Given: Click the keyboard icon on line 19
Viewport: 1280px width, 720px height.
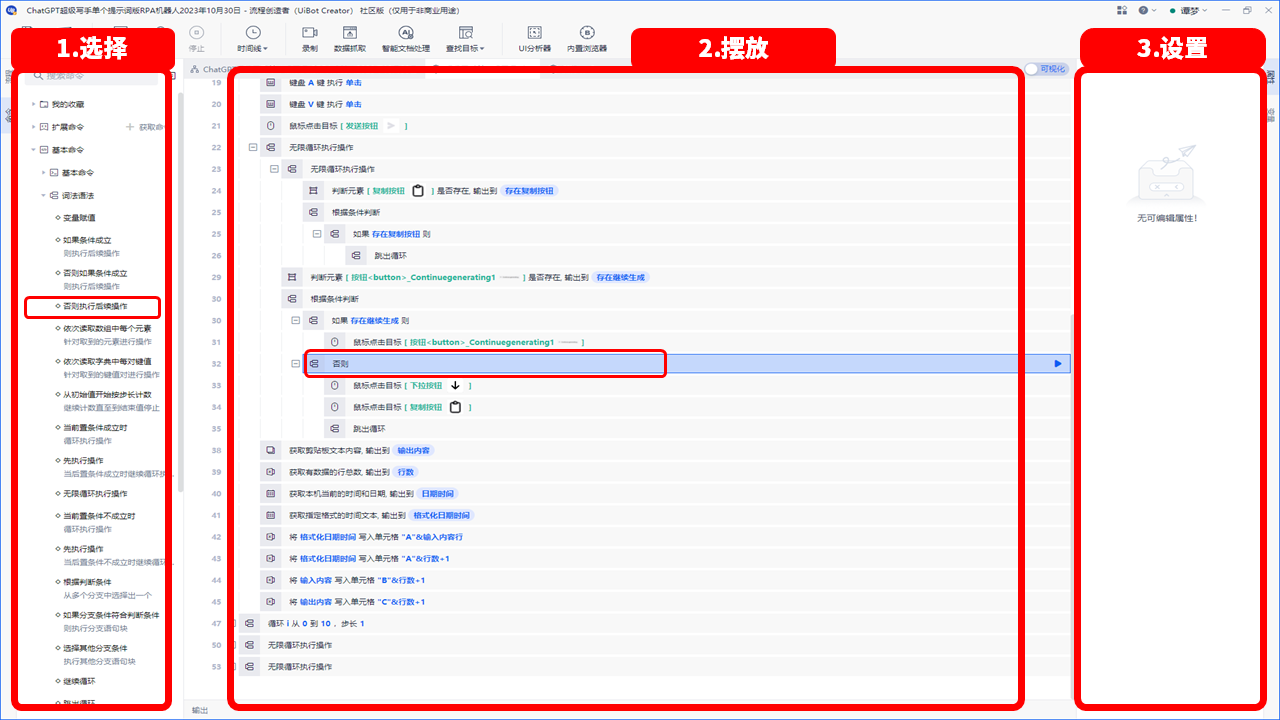Looking at the screenshot, I should [x=270, y=82].
